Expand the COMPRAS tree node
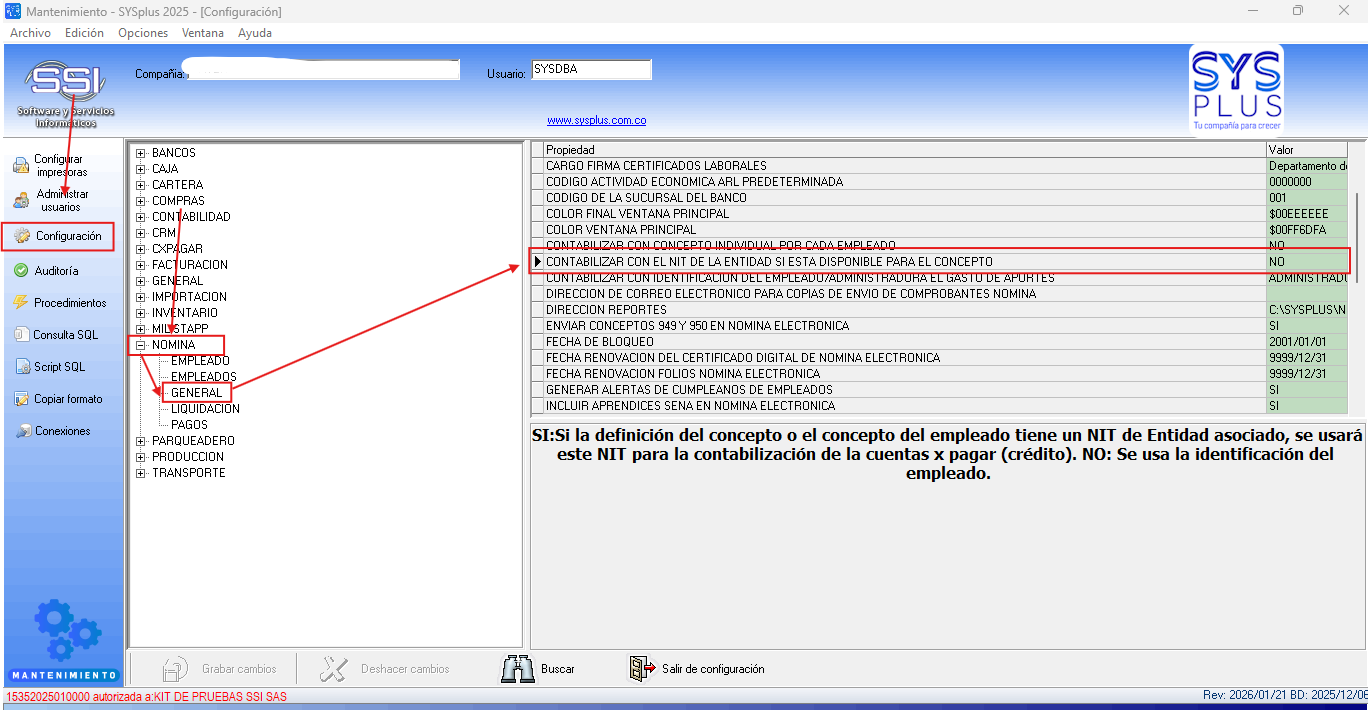Screen dimensions: 1368x710 coord(141,201)
